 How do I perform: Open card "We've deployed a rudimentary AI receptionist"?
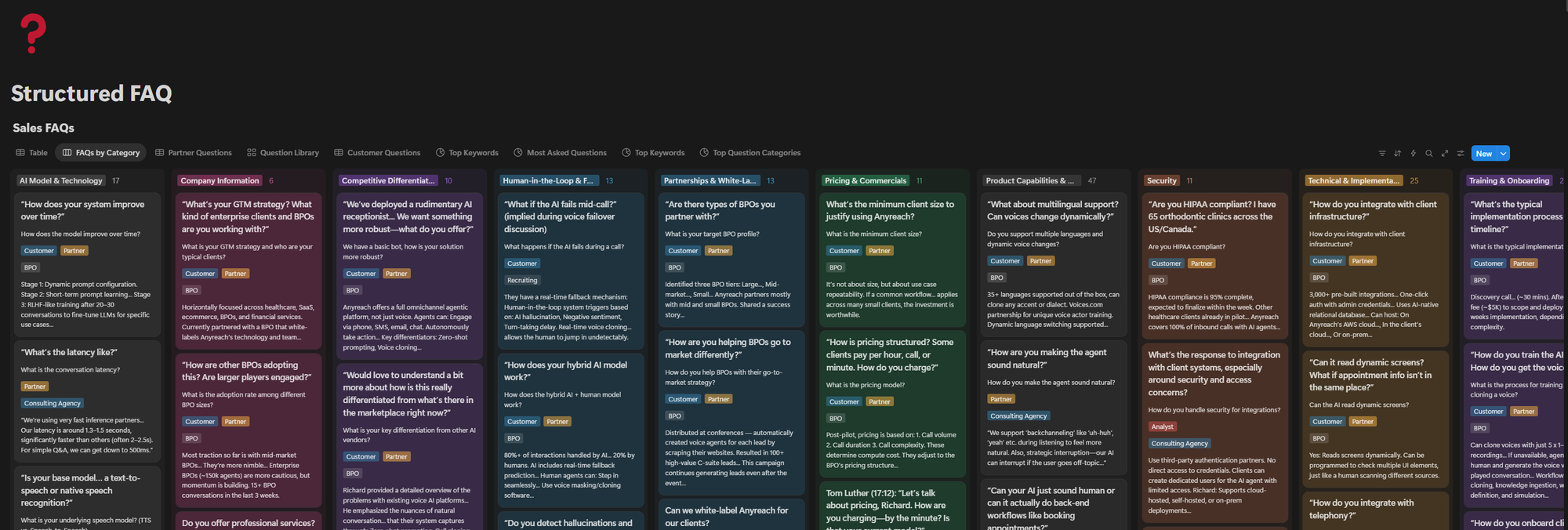click(x=409, y=277)
